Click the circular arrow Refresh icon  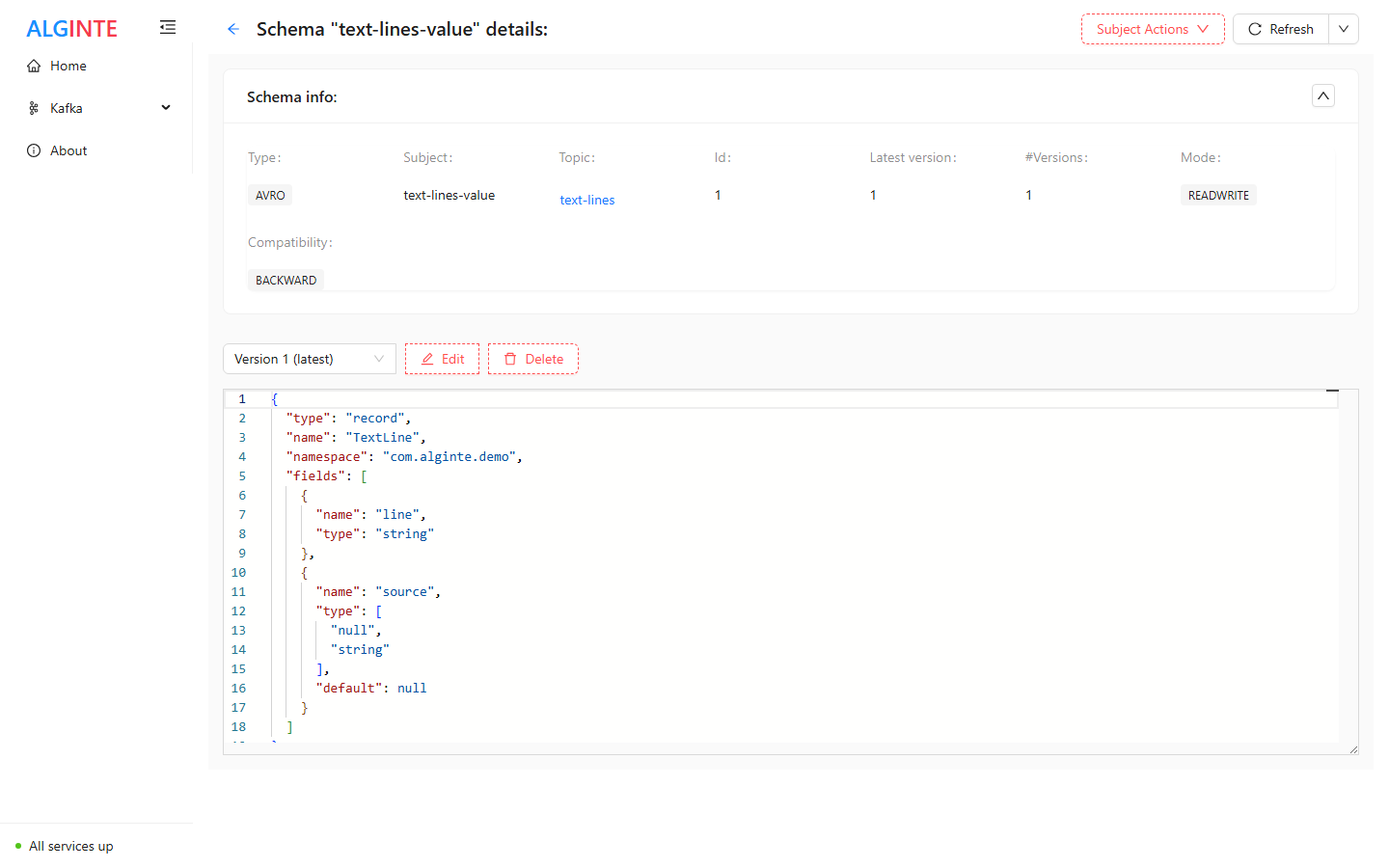pyautogui.click(x=1255, y=29)
